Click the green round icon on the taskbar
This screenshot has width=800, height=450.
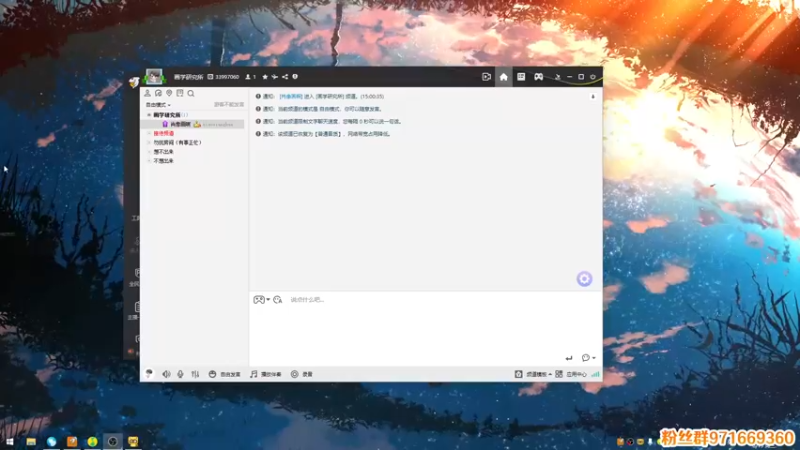92,442
